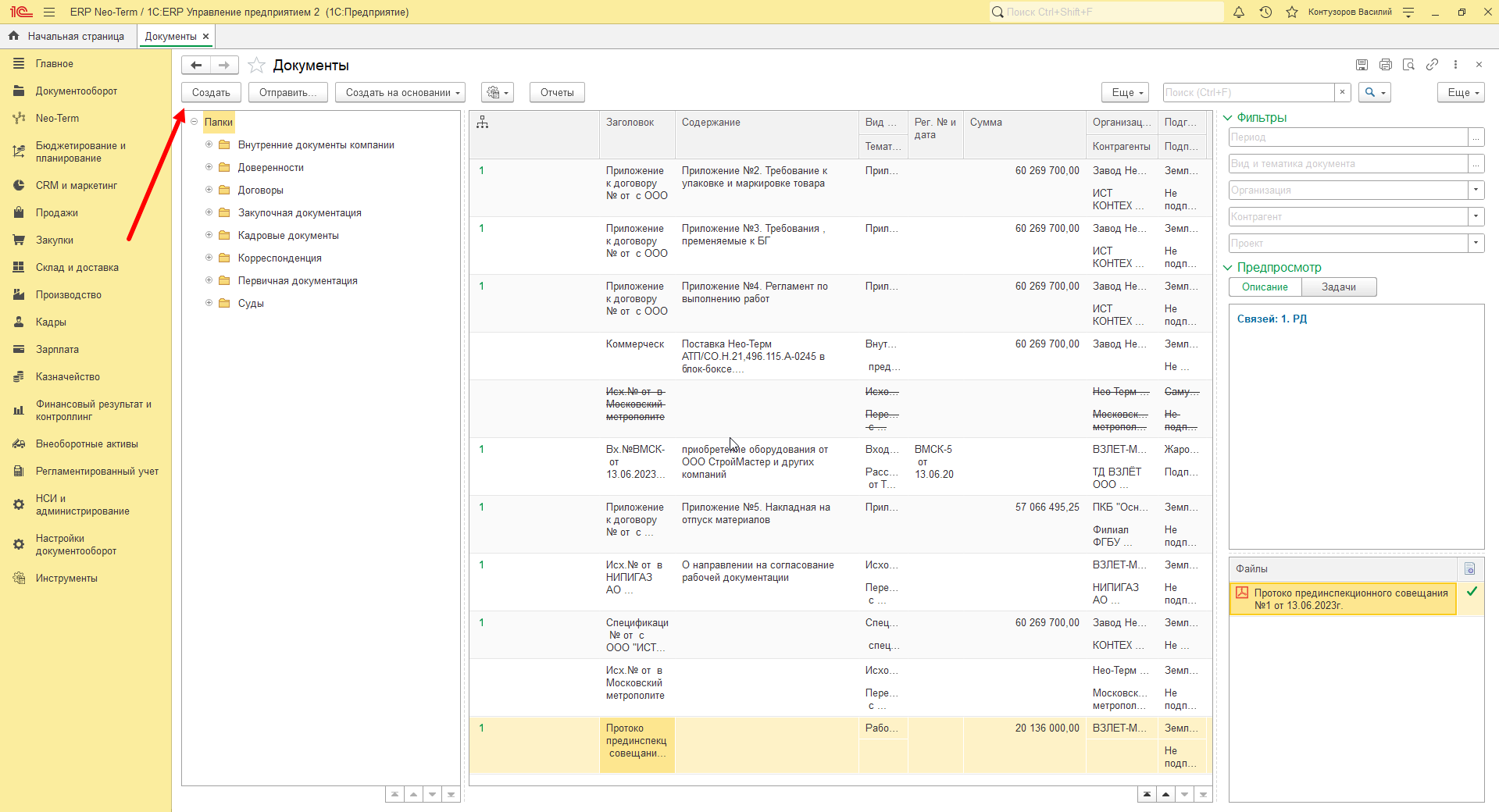
Task: Switch to the Начальная страница tab
Action: (x=76, y=37)
